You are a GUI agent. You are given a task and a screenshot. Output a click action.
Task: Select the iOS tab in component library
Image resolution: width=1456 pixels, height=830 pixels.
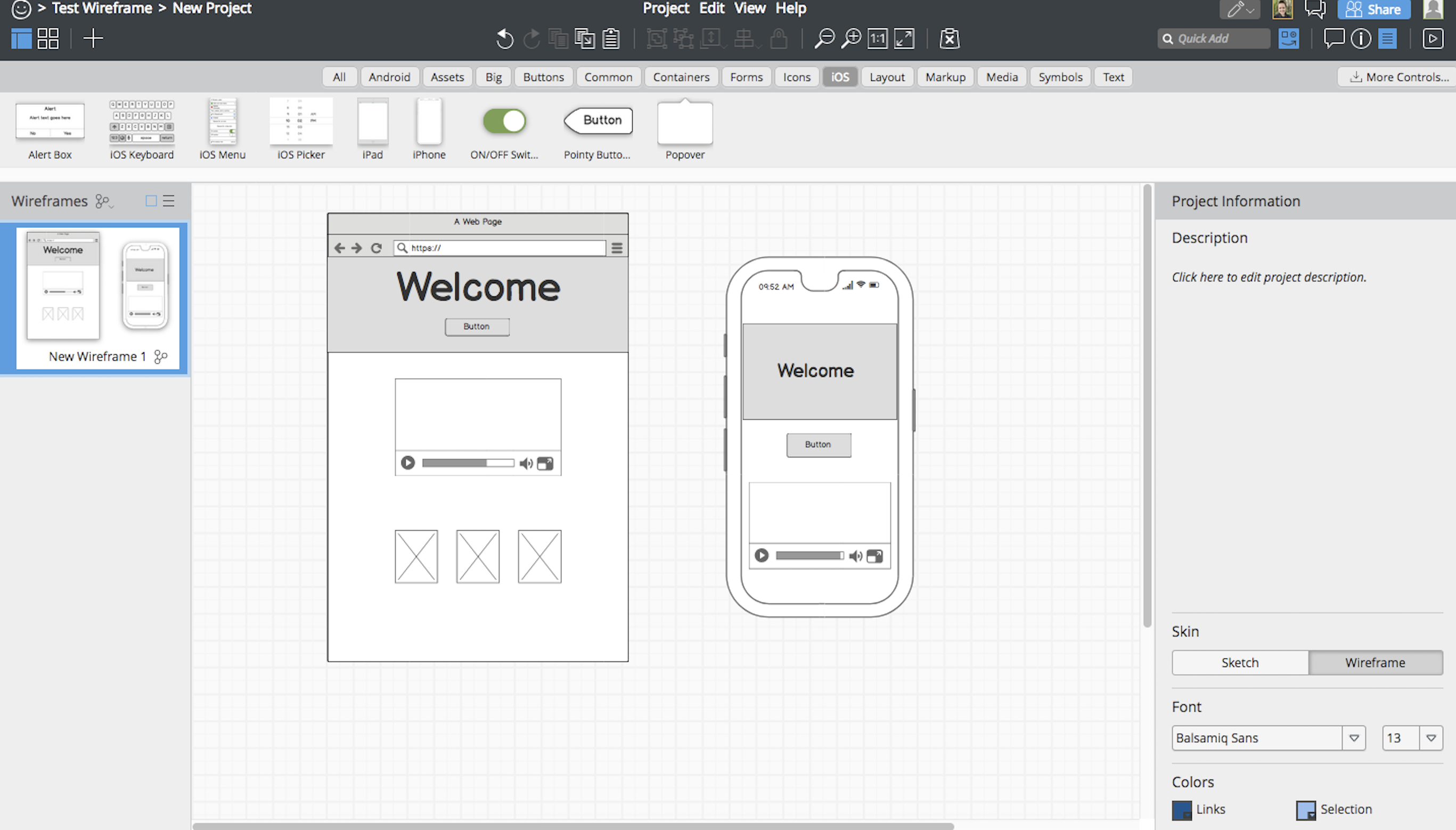point(840,76)
